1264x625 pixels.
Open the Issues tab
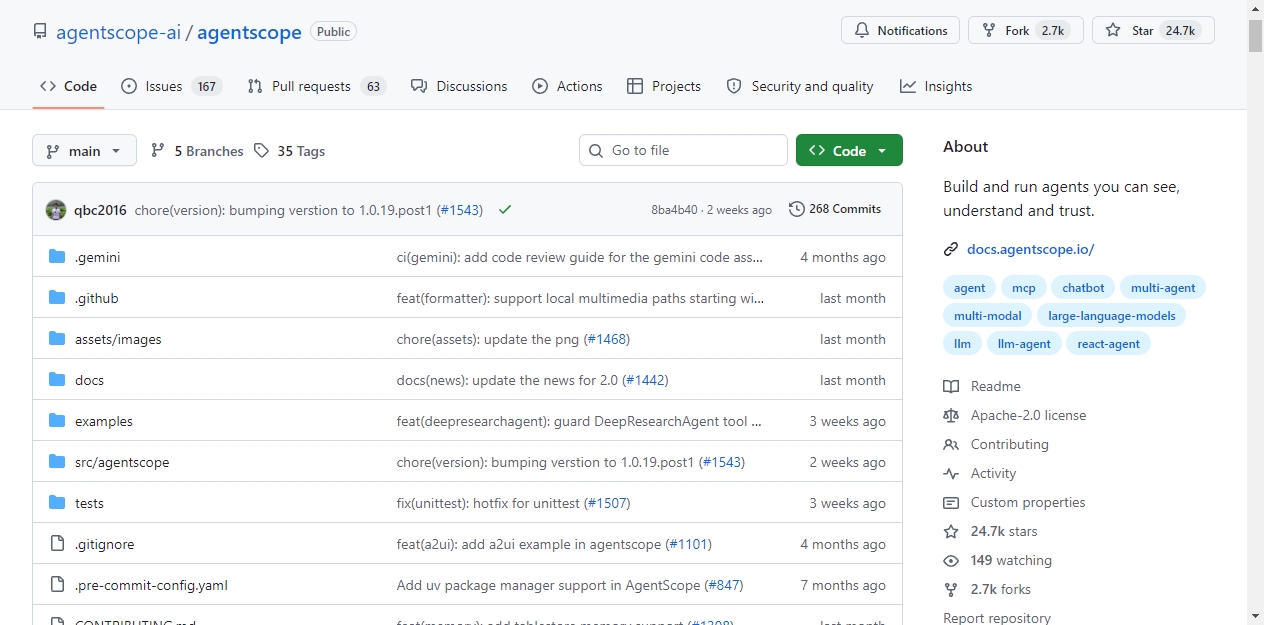tap(170, 86)
